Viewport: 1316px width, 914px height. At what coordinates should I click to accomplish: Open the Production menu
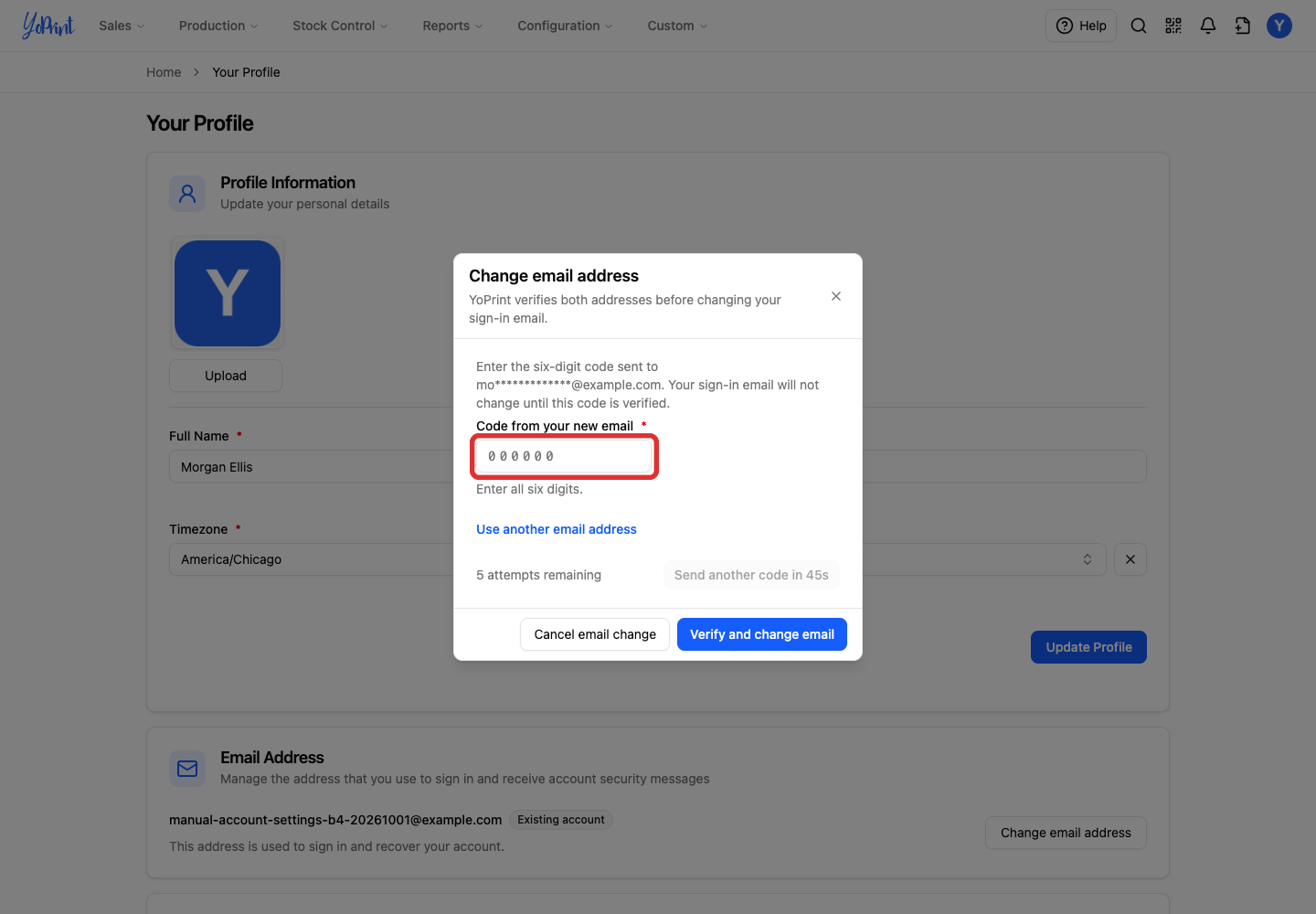click(x=218, y=26)
